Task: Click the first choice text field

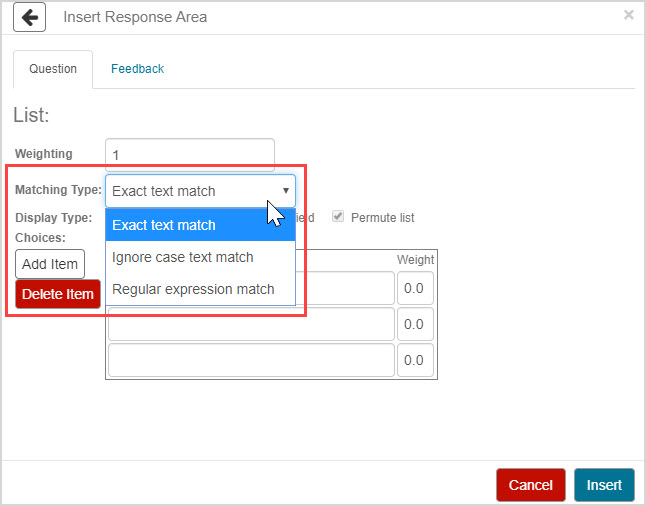Action: [x=345, y=288]
